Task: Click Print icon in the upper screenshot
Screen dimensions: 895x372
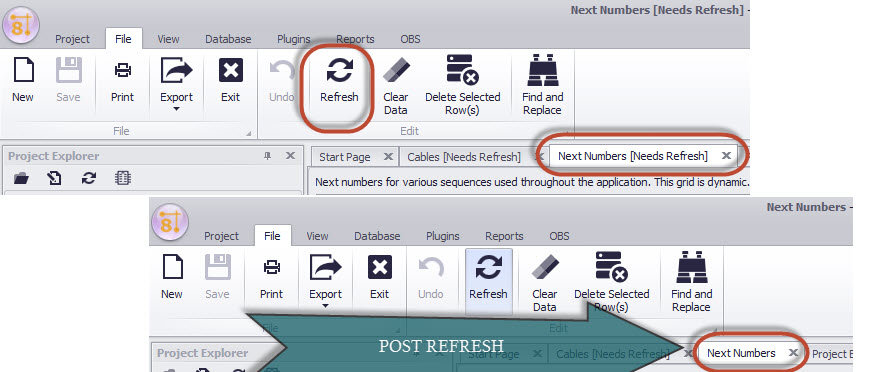Action: [122, 71]
